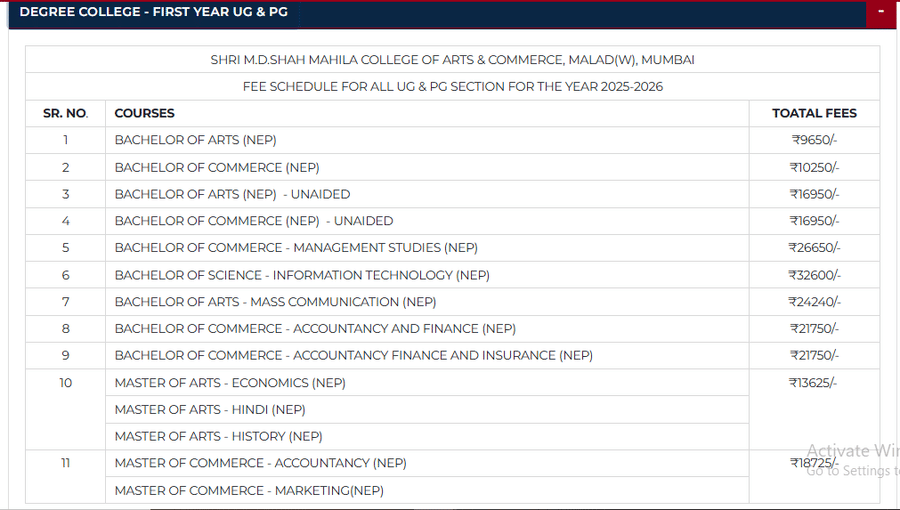Click Master of Arts Economics (NEP)

coord(229,383)
